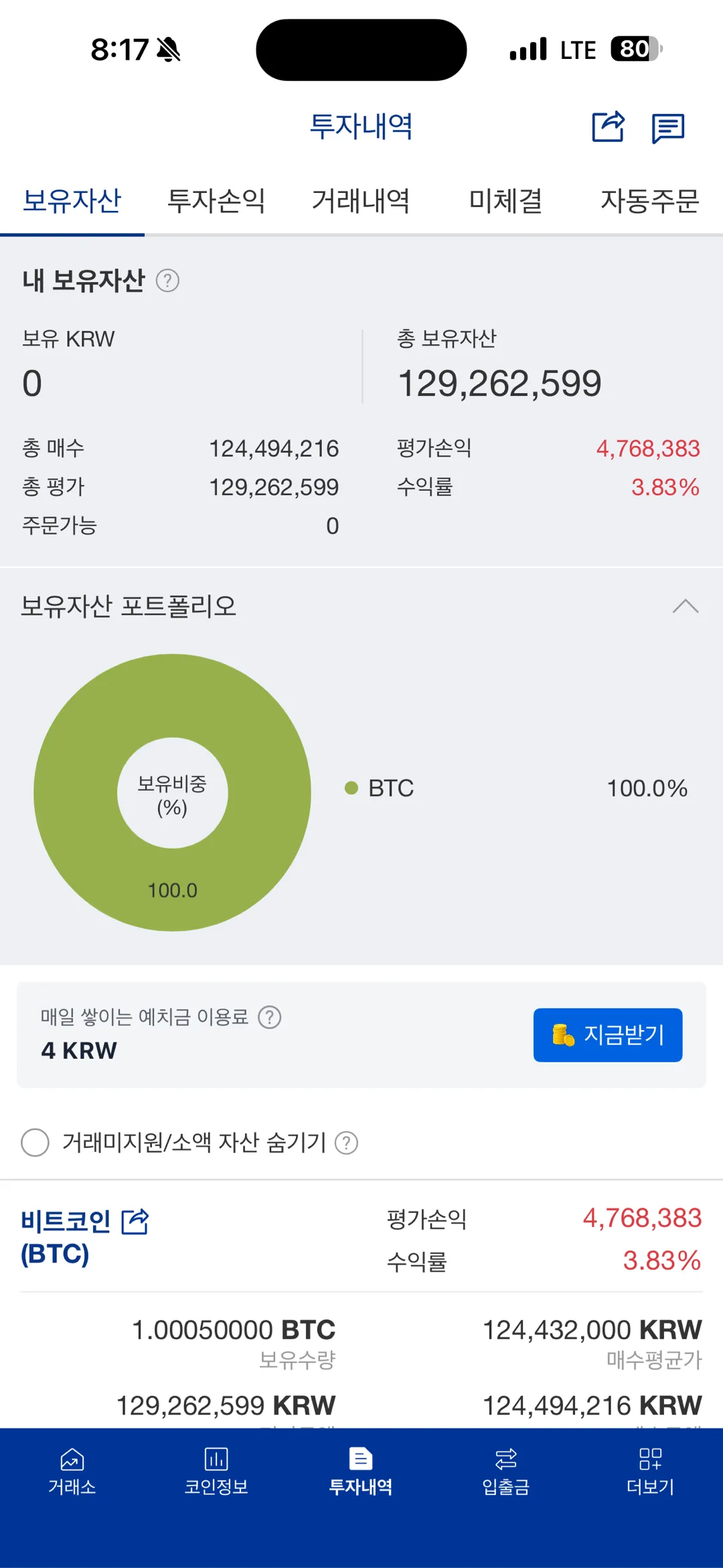The width and height of the screenshot is (723, 1568).
Task: Collapse the 보유자산 포트폴리오 section
Action: 686,606
